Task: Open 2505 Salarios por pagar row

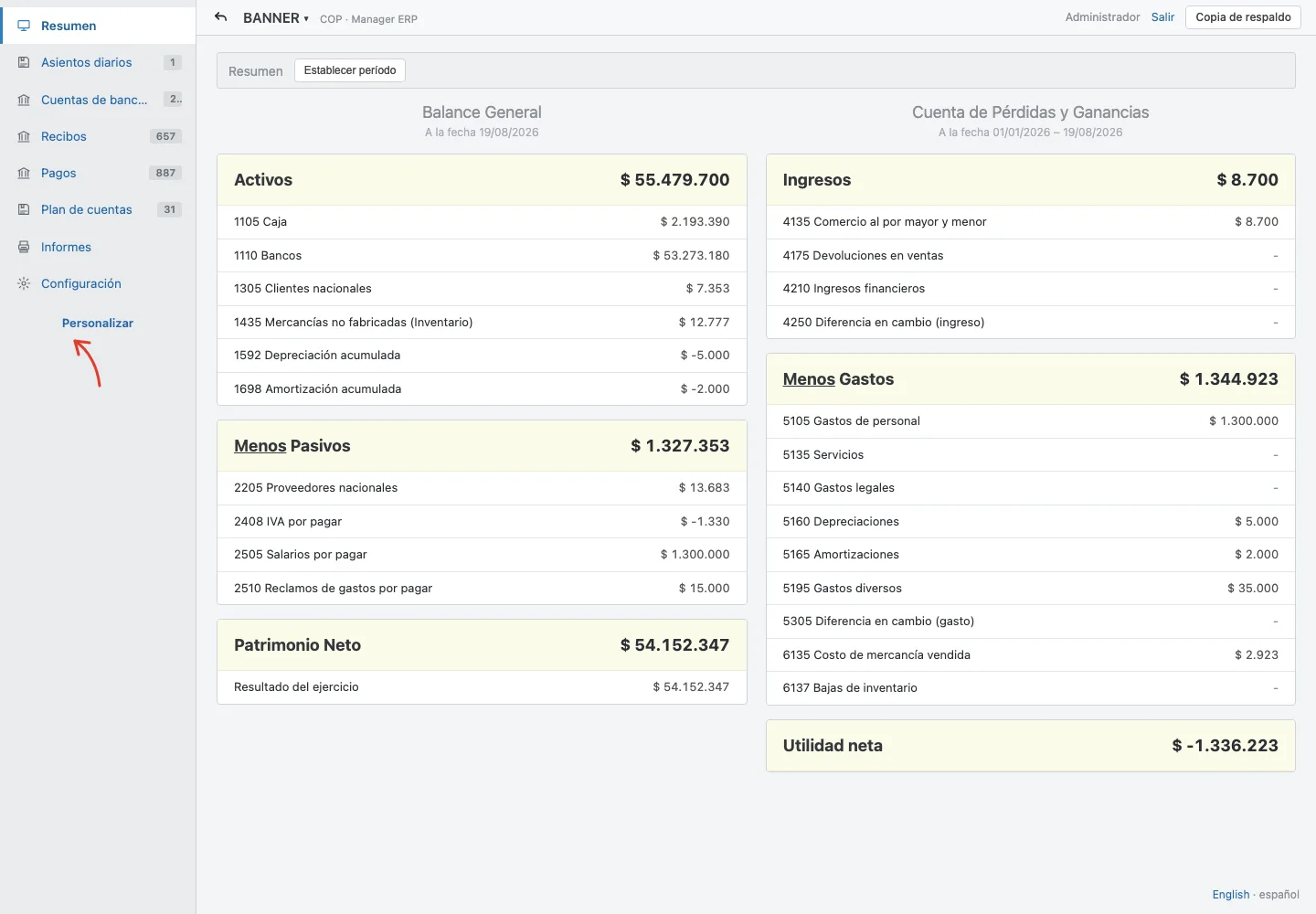Action: [482, 555]
